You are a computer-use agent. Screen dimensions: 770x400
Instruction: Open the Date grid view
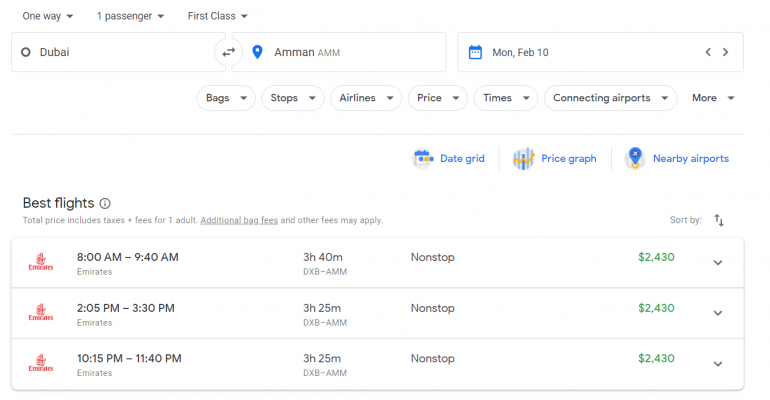(449, 158)
